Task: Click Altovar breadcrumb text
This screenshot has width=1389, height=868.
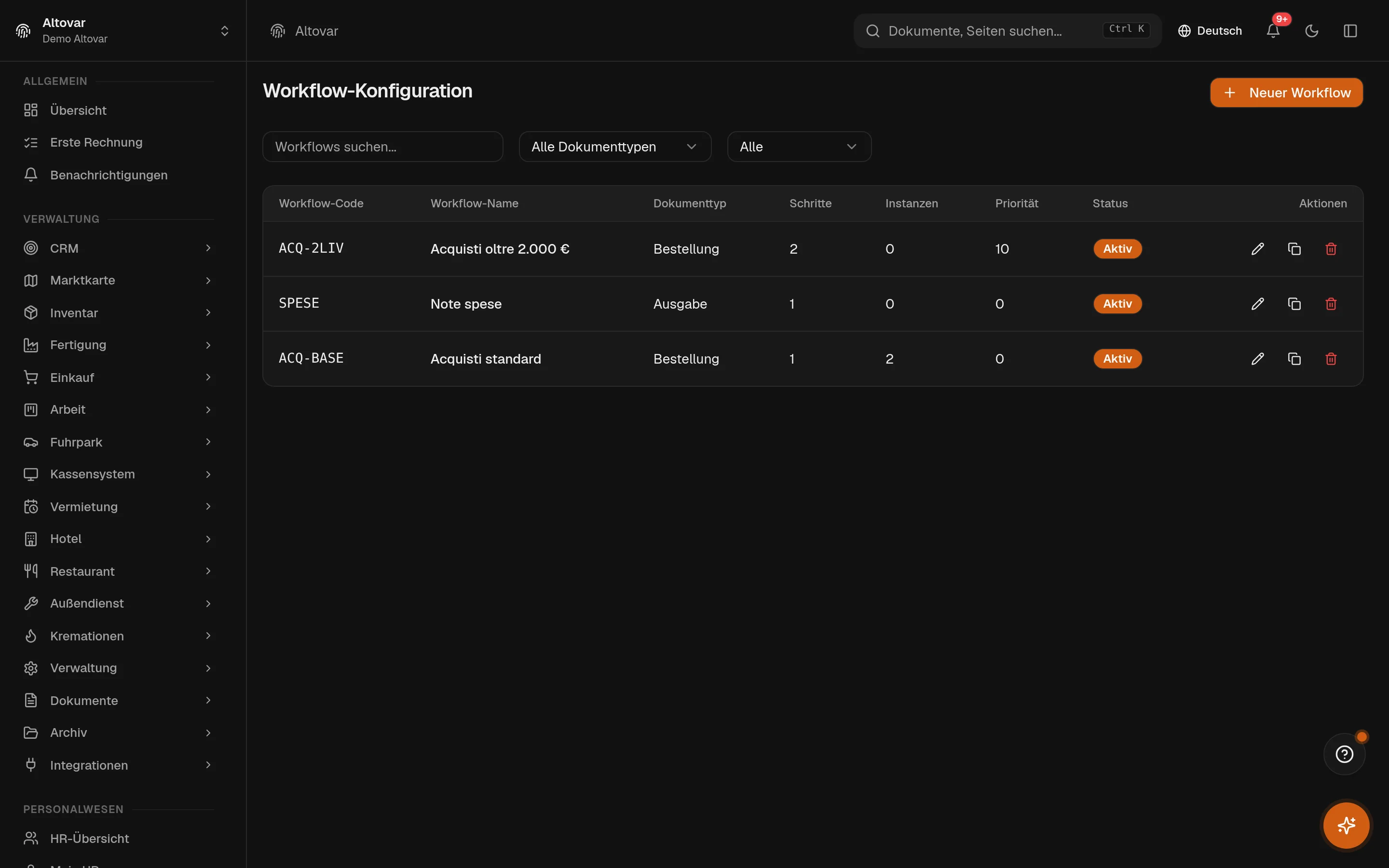Action: tap(316, 31)
